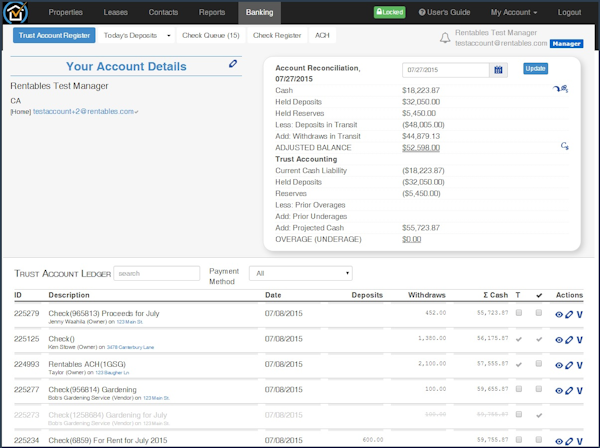Void transaction 224993 V icon
Screen dimensions: 600x448
pyautogui.click(x=579, y=365)
